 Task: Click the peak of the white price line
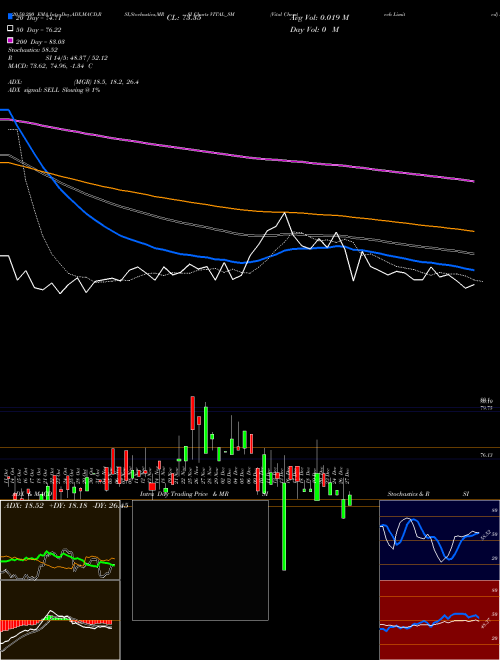click(285, 213)
